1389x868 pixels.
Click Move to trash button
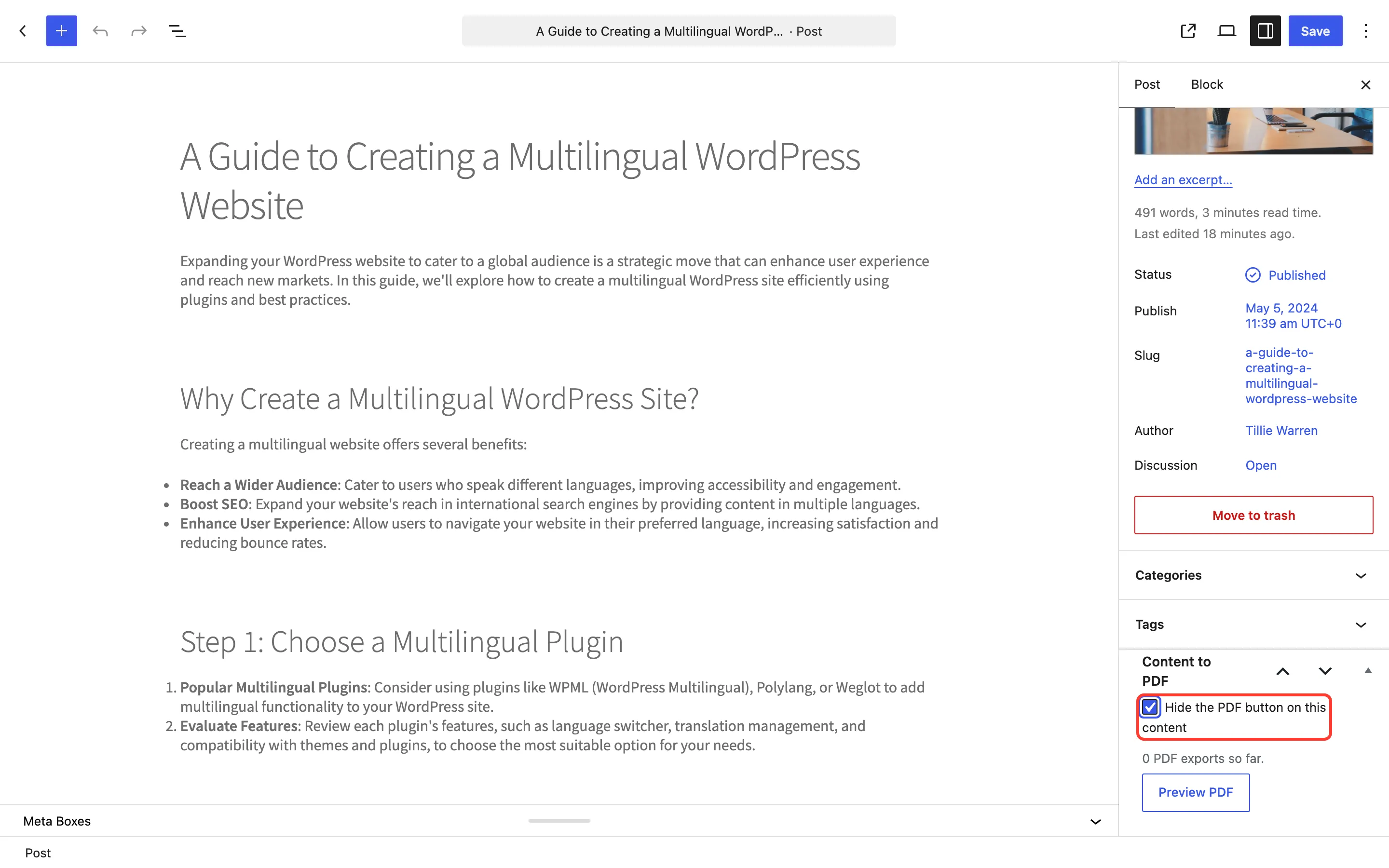[x=1253, y=515]
